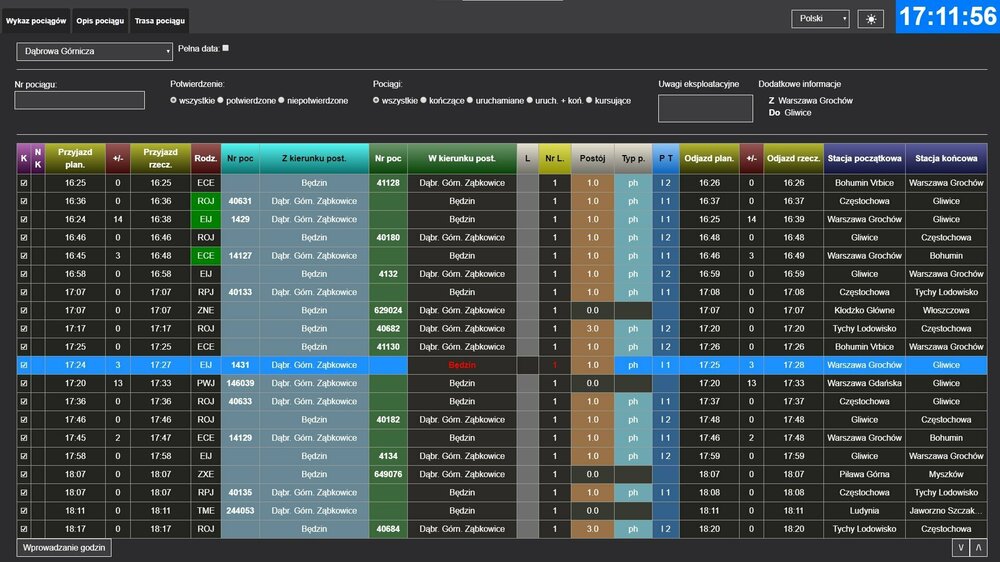Click the scroll down arrow button
This screenshot has height=562, width=1000.
click(x=961, y=547)
